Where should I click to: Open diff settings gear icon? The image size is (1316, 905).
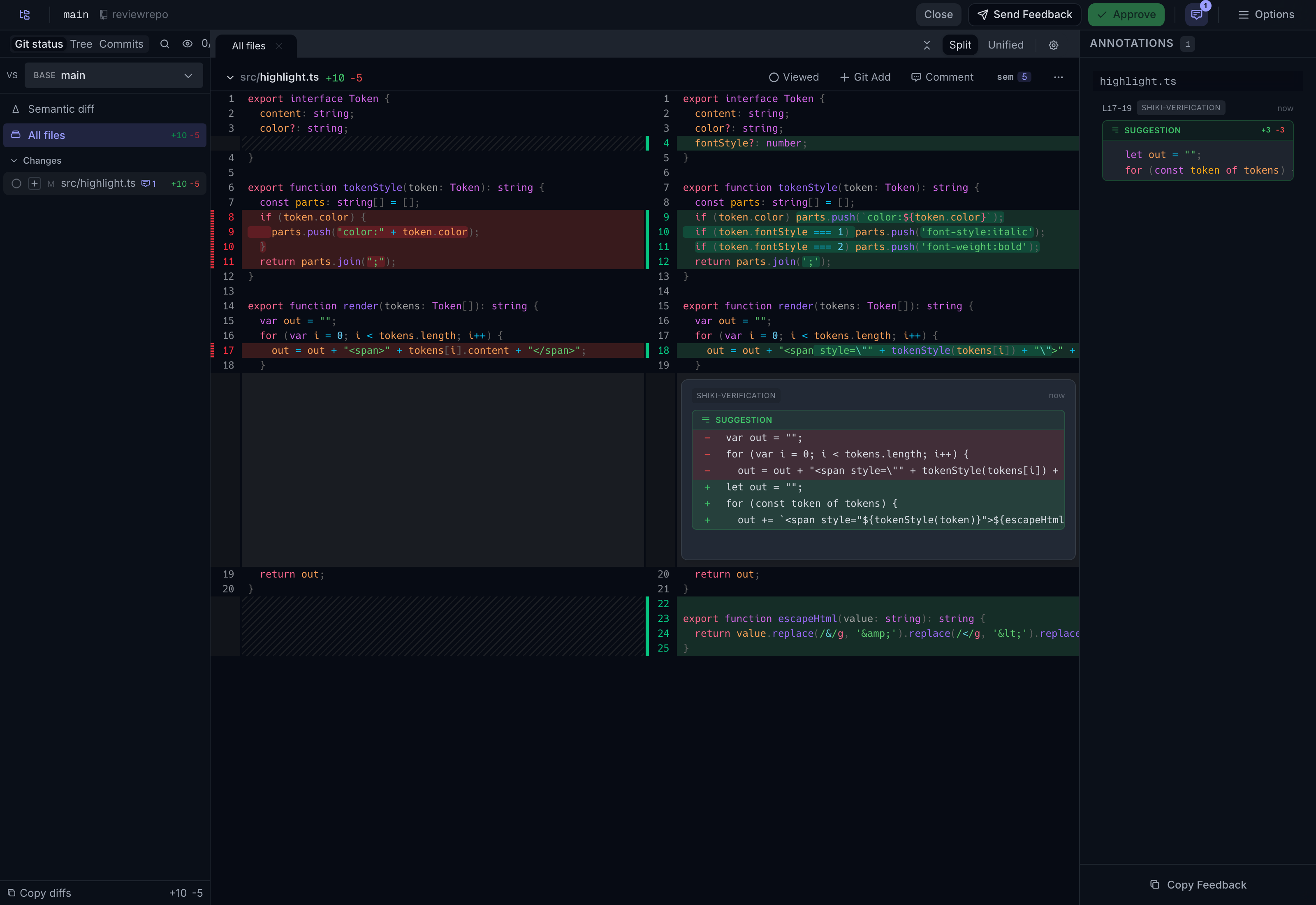click(x=1054, y=45)
